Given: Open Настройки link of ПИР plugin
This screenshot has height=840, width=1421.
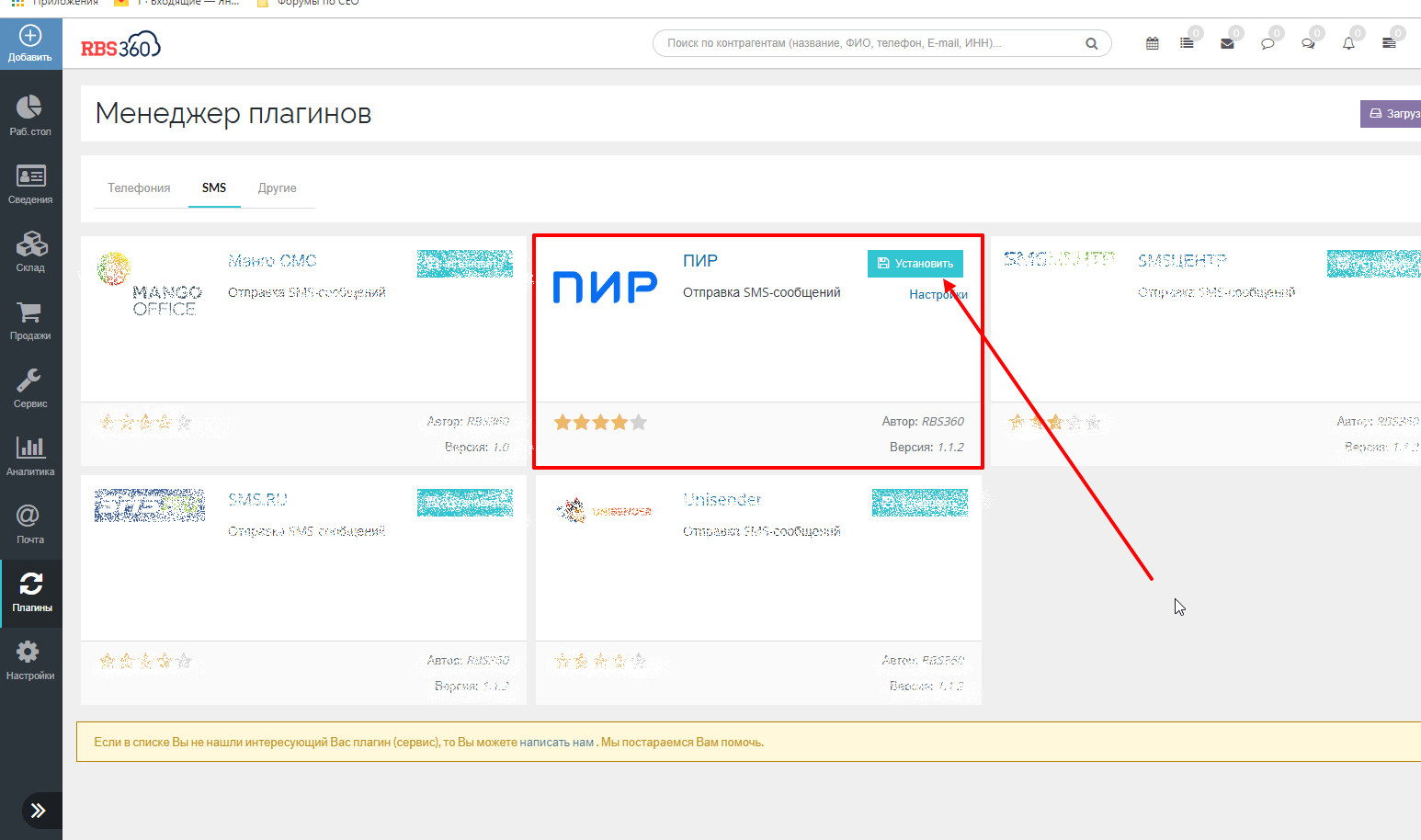Looking at the screenshot, I should click(938, 294).
